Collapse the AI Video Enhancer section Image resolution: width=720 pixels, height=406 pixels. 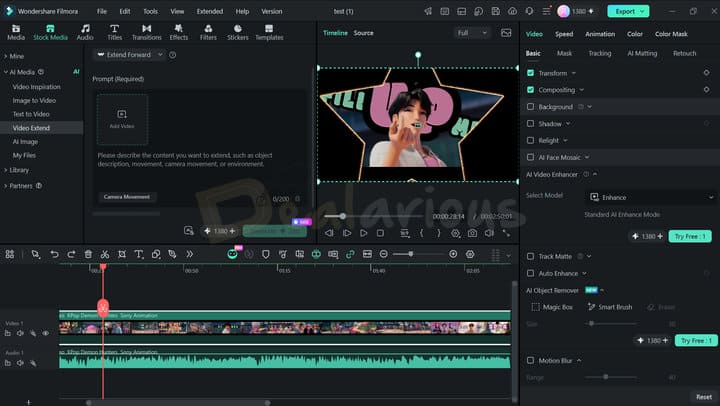595,175
